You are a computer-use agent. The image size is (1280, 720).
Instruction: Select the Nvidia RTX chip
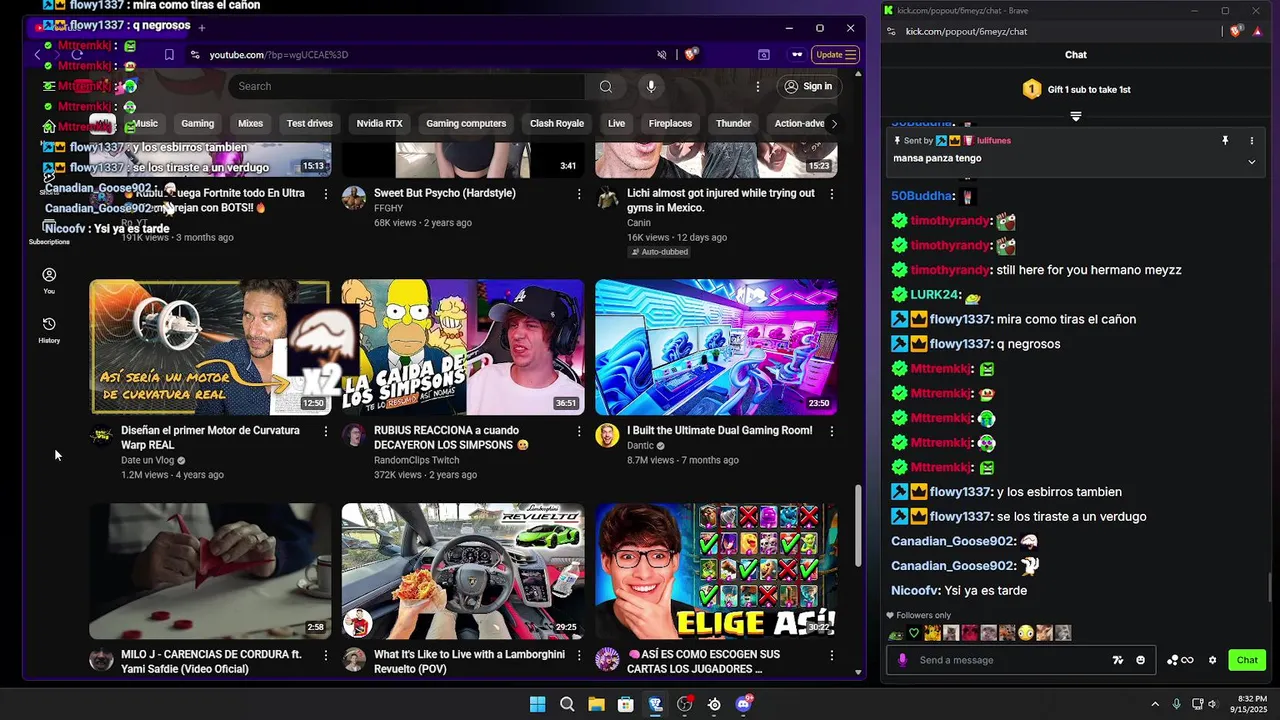[380, 123]
